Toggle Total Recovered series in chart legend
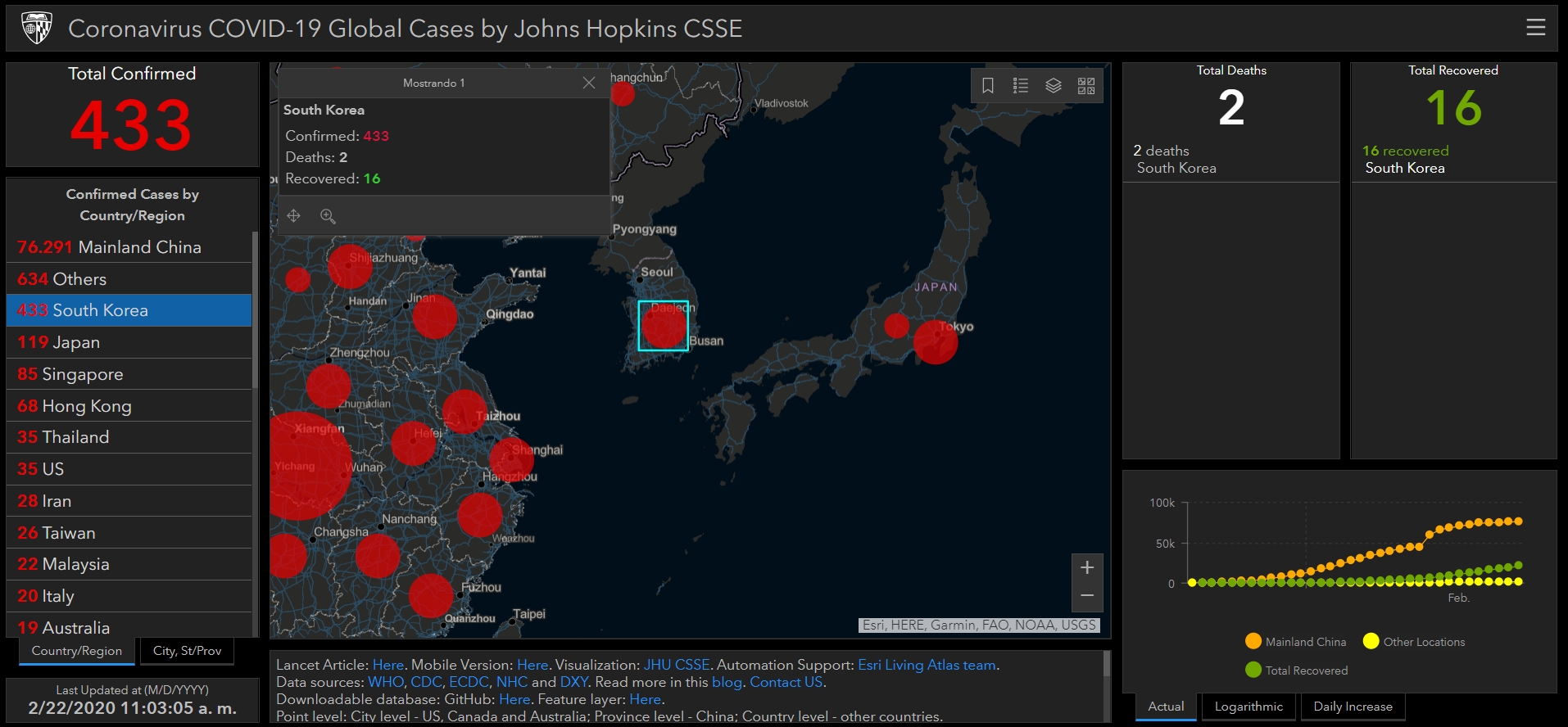 click(x=1296, y=670)
